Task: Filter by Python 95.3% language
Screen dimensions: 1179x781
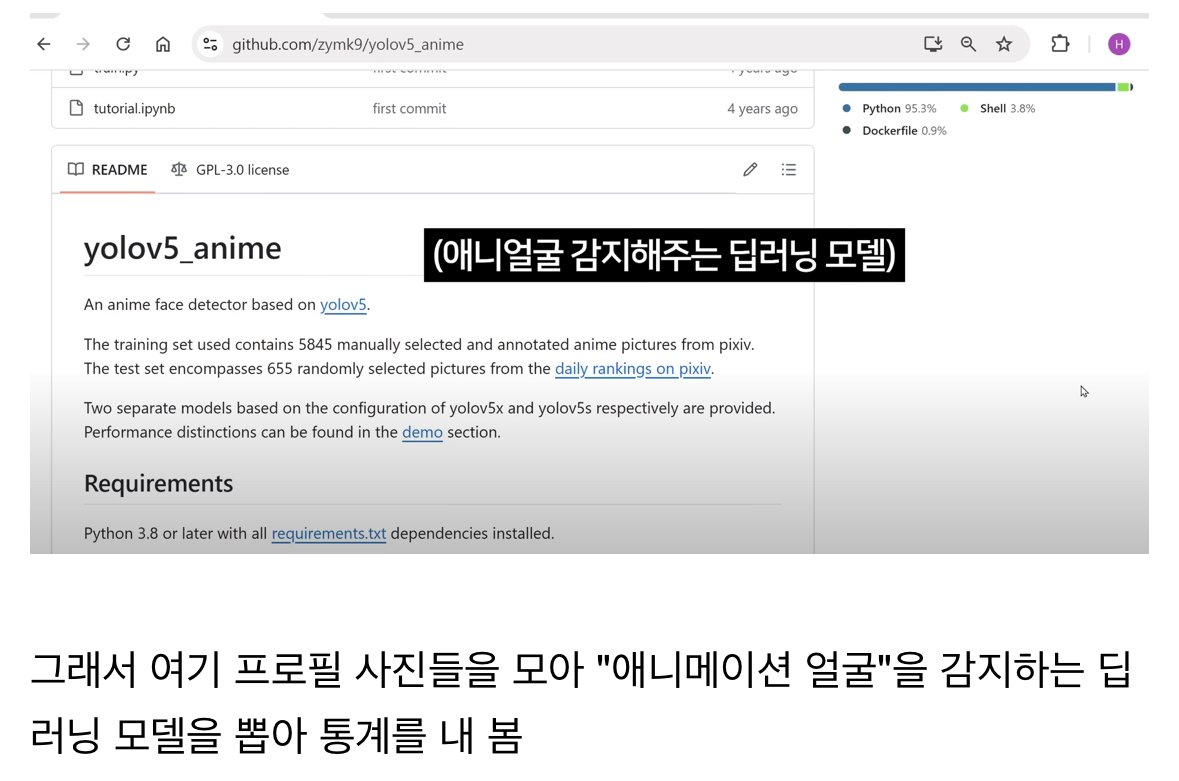Action: (890, 108)
